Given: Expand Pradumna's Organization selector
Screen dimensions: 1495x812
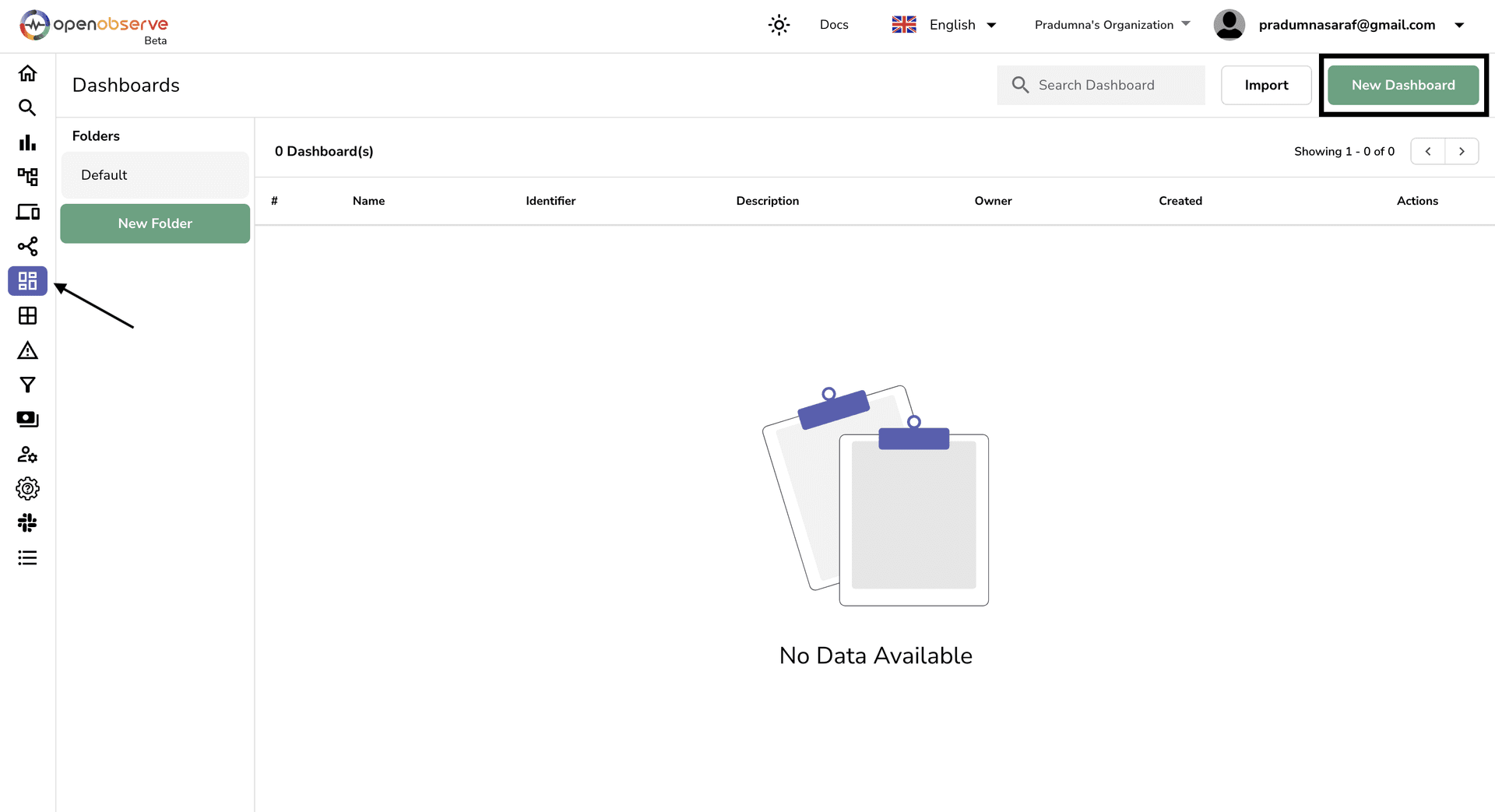Looking at the screenshot, I should coord(1112,25).
